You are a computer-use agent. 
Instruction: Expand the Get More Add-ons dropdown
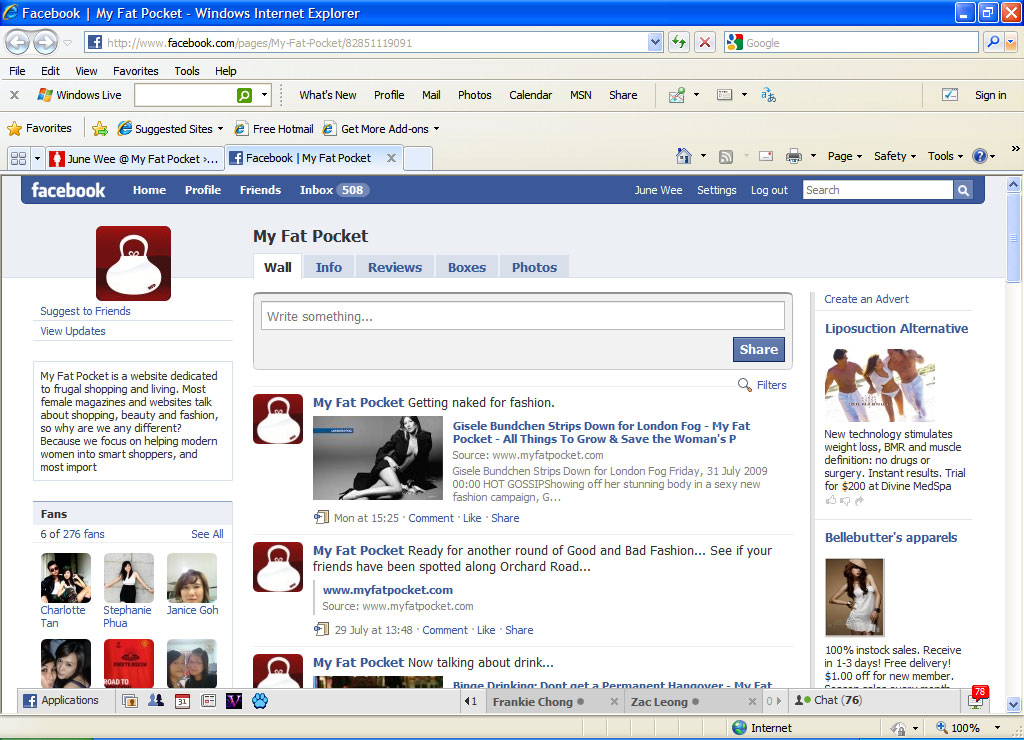[x=436, y=129]
